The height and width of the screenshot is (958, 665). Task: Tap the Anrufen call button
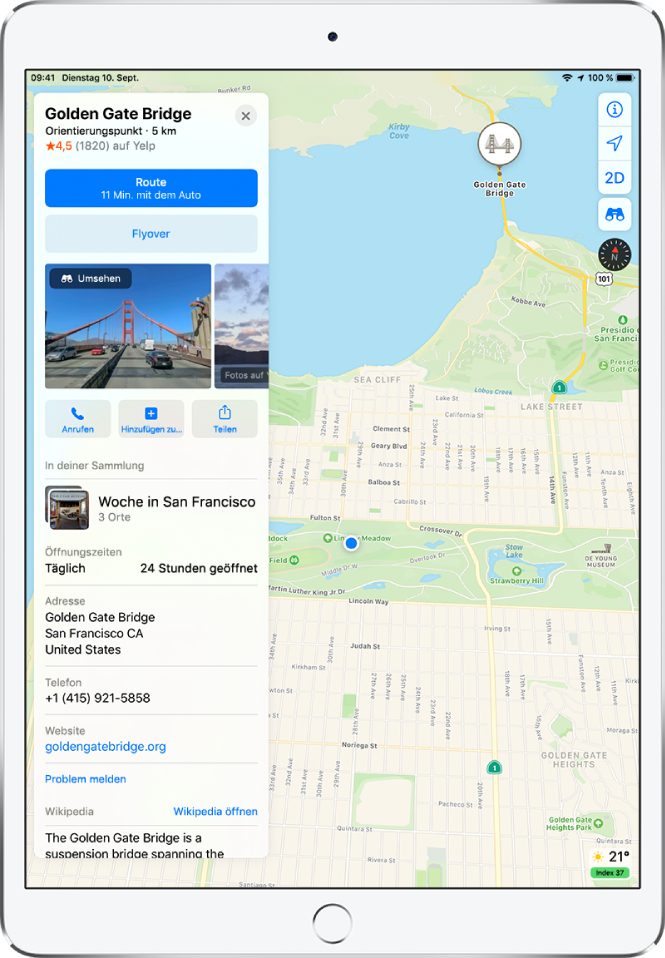point(78,419)
